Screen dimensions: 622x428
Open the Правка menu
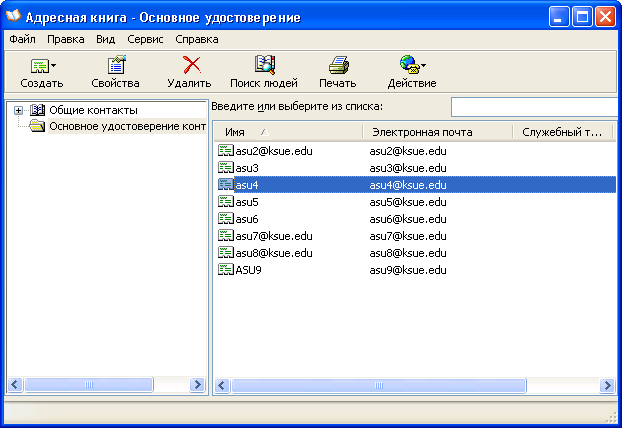tap(65, 39)
